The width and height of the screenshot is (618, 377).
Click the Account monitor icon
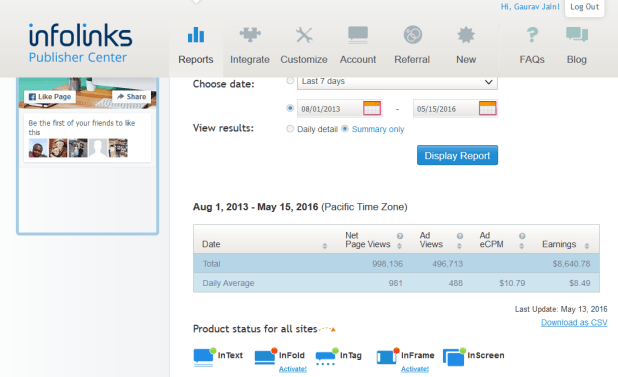pos(358,35)
